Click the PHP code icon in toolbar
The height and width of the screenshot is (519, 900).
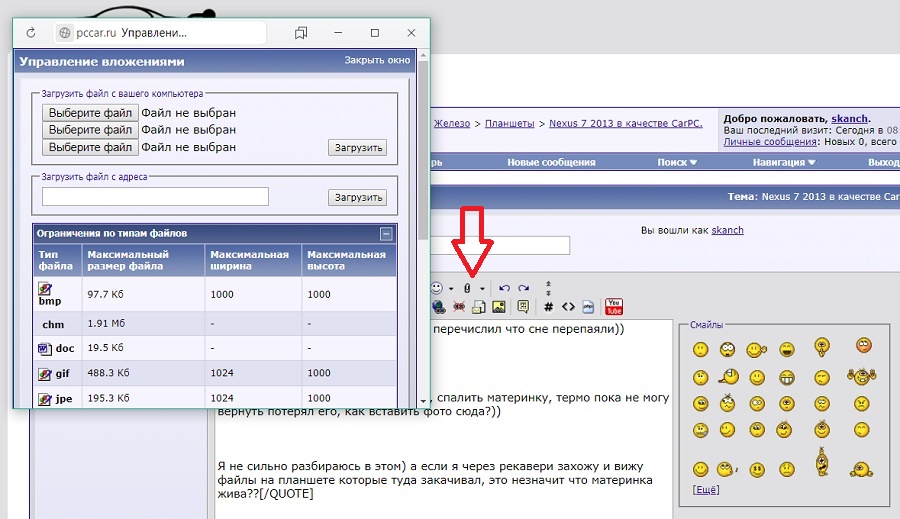pyautogui.click(x=588, y=306)
